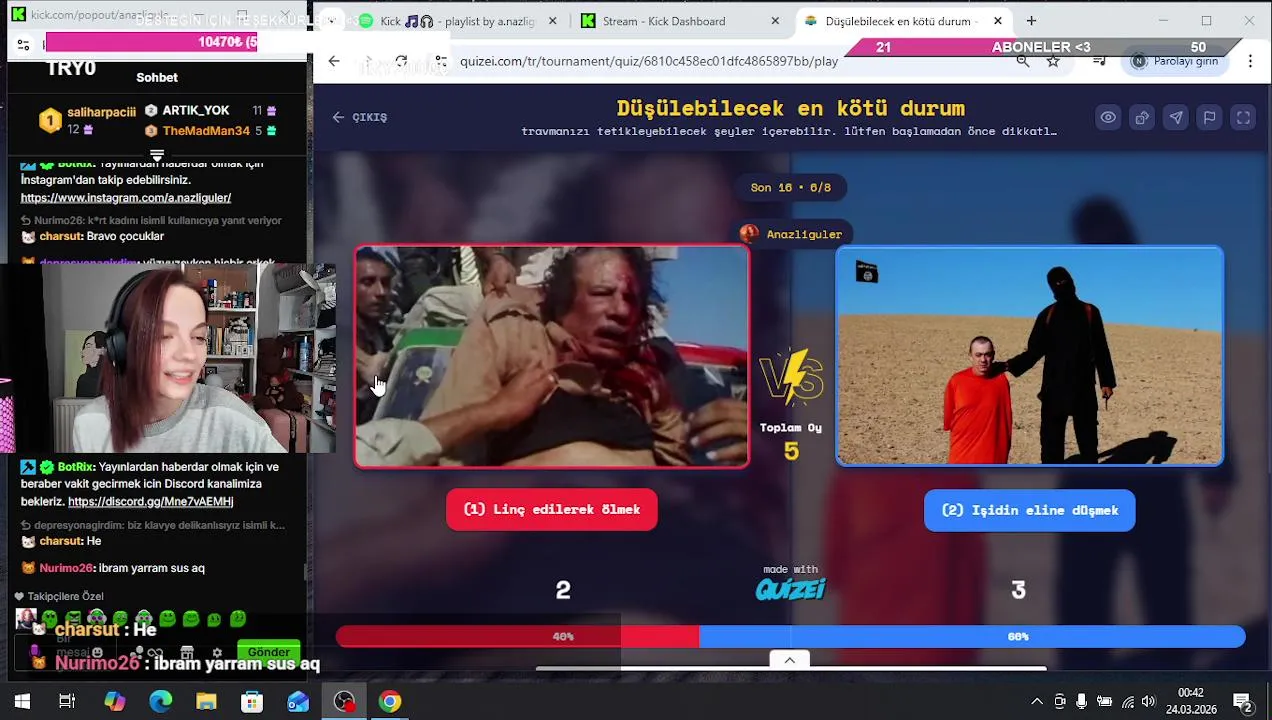The width and height of the screenshot is (1272, 720).
Task: Click username ARTIK_YOK in leaderboard
Action: click(x=196, y=110)
